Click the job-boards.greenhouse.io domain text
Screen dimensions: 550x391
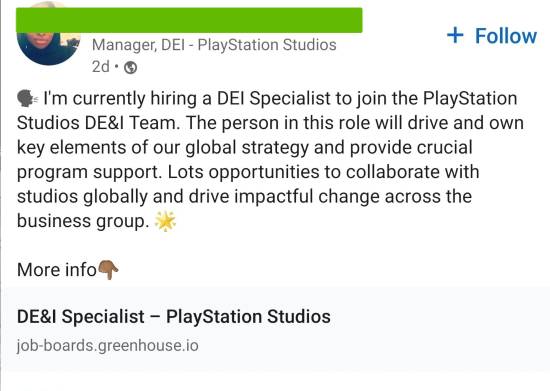108,346
